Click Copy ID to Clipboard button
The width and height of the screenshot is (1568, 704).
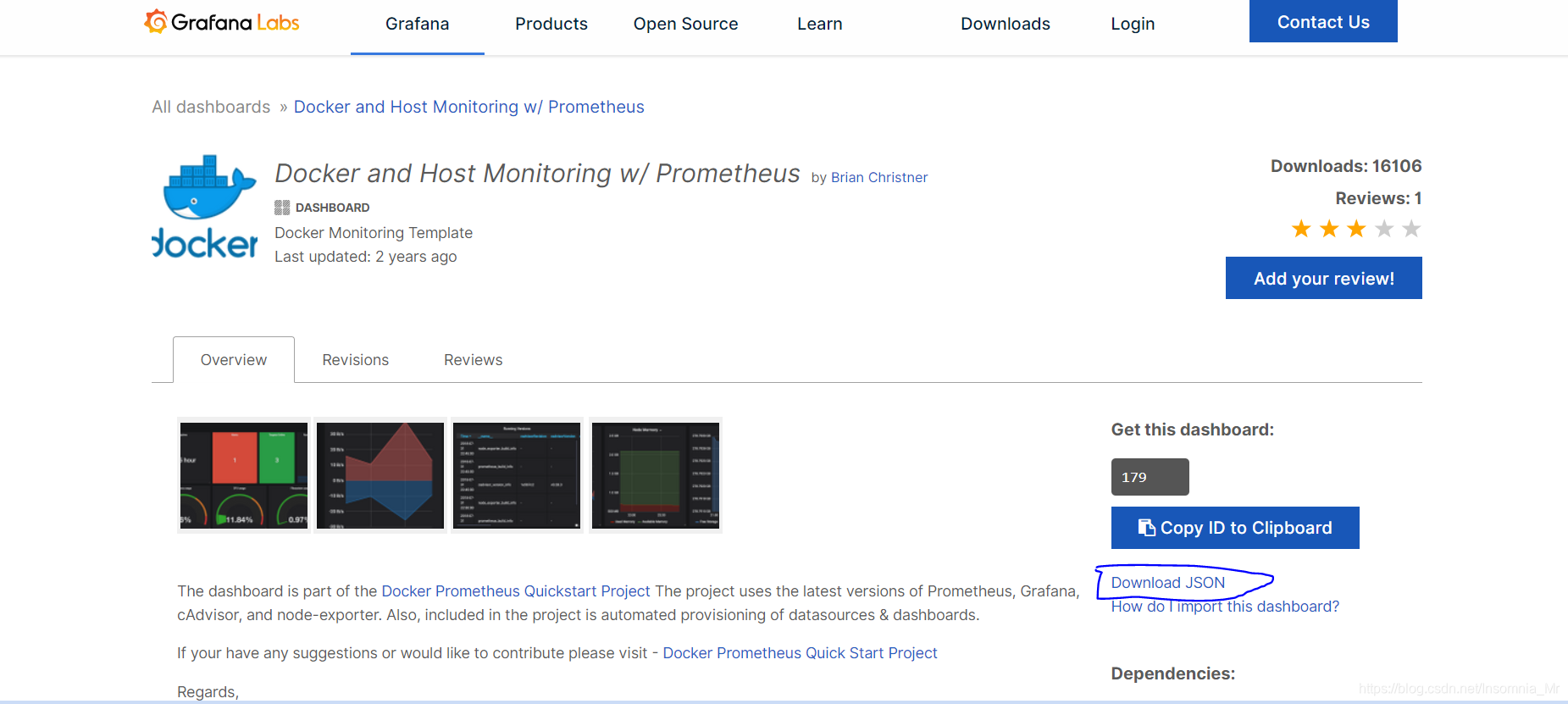[x=1235, y=528]
